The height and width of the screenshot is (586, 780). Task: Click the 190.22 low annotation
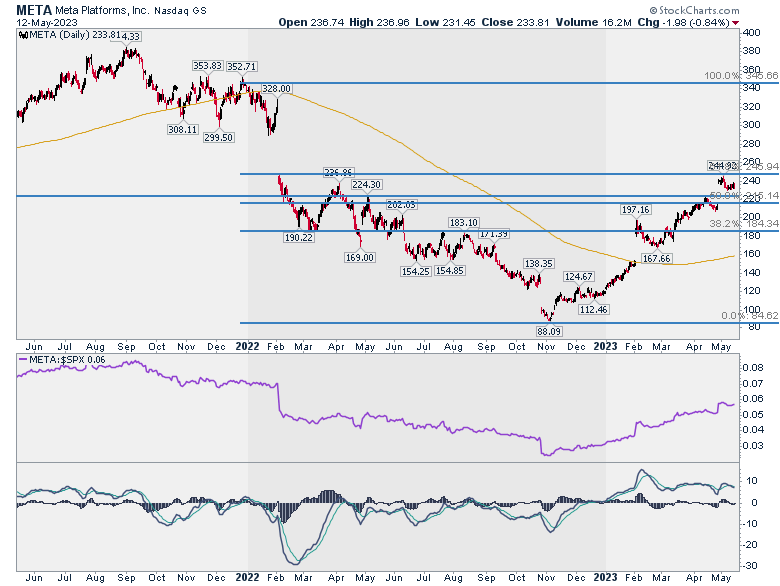click(x=299, y=237)
